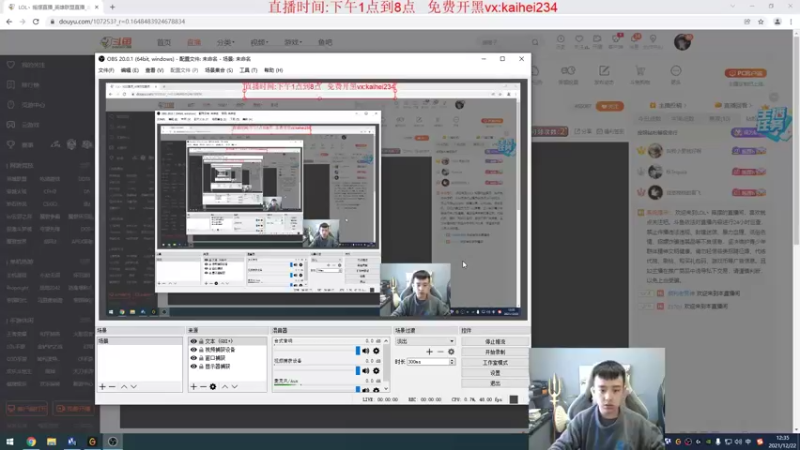Screen dimensions: 800x450
Task: Go back with the browser back arrow
Action: (9, 21)
